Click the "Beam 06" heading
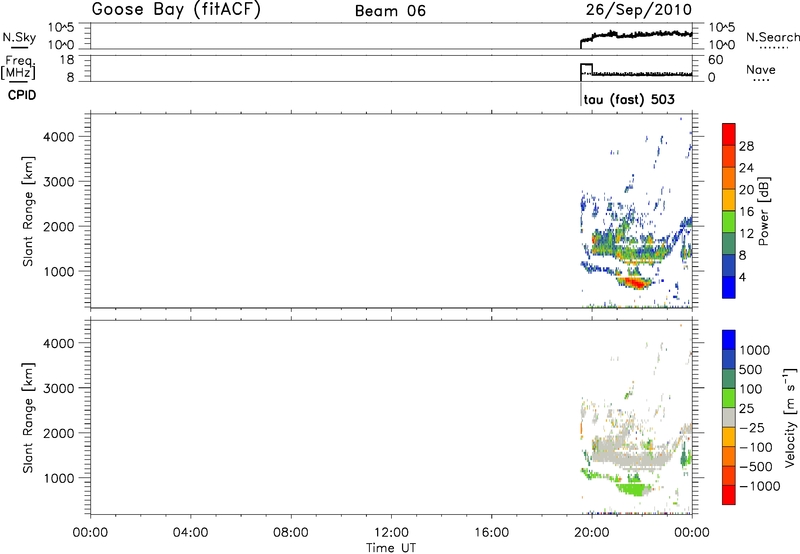The image size is (800, 554). [x=390, y=11]
